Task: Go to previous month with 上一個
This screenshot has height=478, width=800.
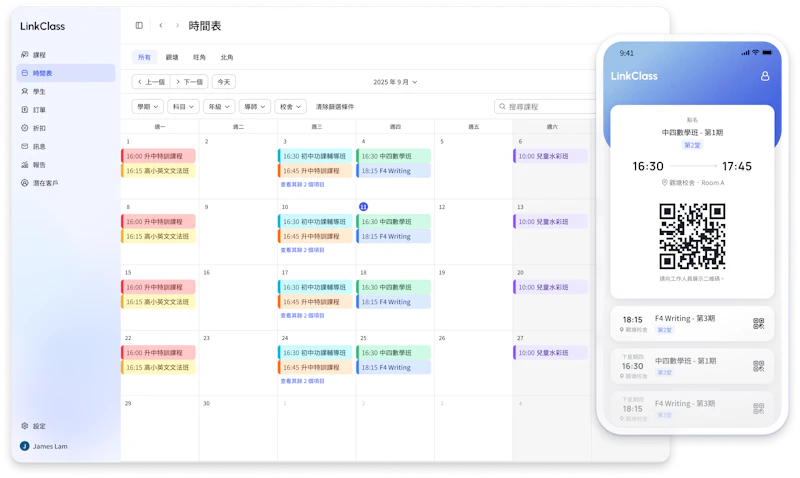Action: (151, 82)
